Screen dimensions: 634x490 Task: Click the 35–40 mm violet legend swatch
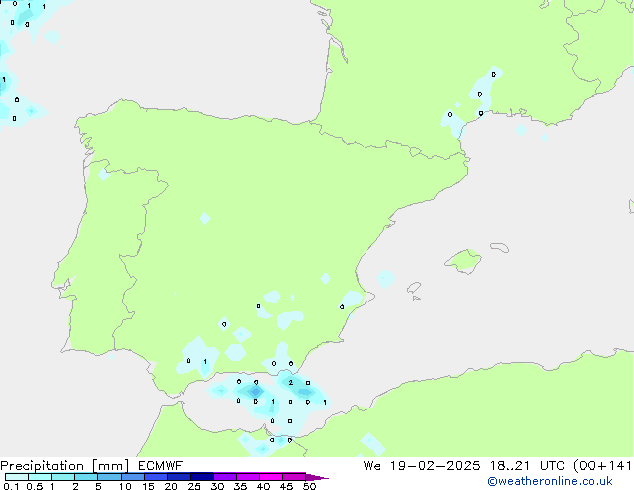(248, 477)
